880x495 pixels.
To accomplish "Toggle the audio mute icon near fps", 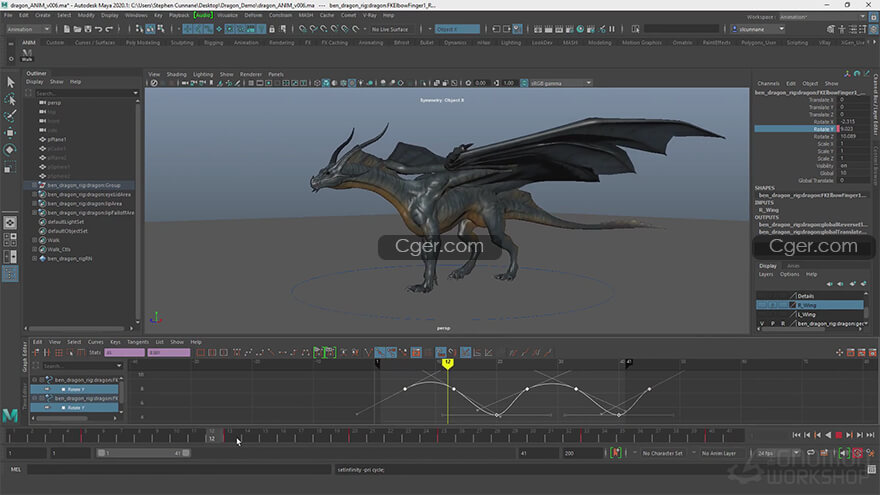I will 844,453.
